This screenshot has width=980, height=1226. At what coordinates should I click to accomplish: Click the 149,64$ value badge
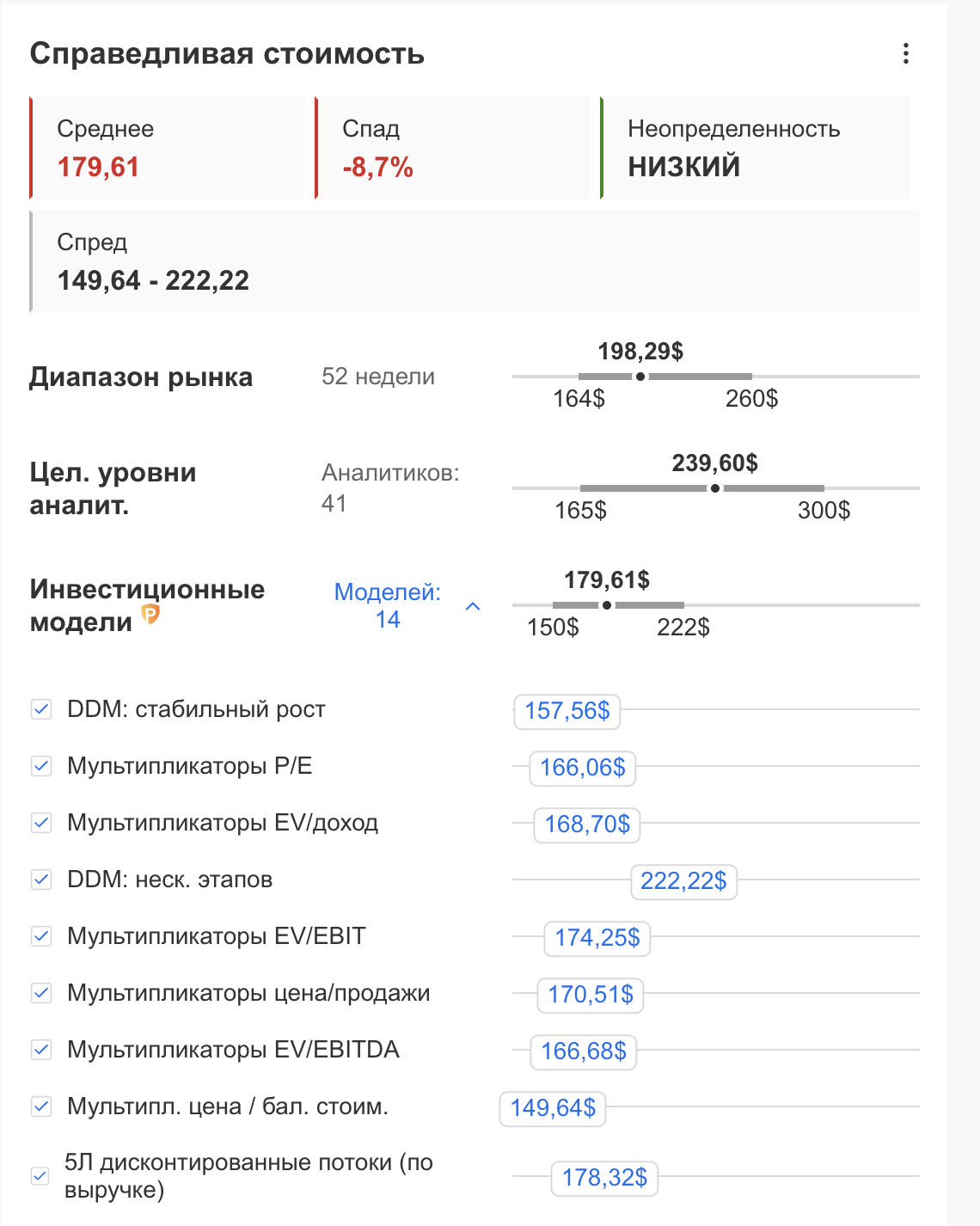click(x=553, y=1108)
